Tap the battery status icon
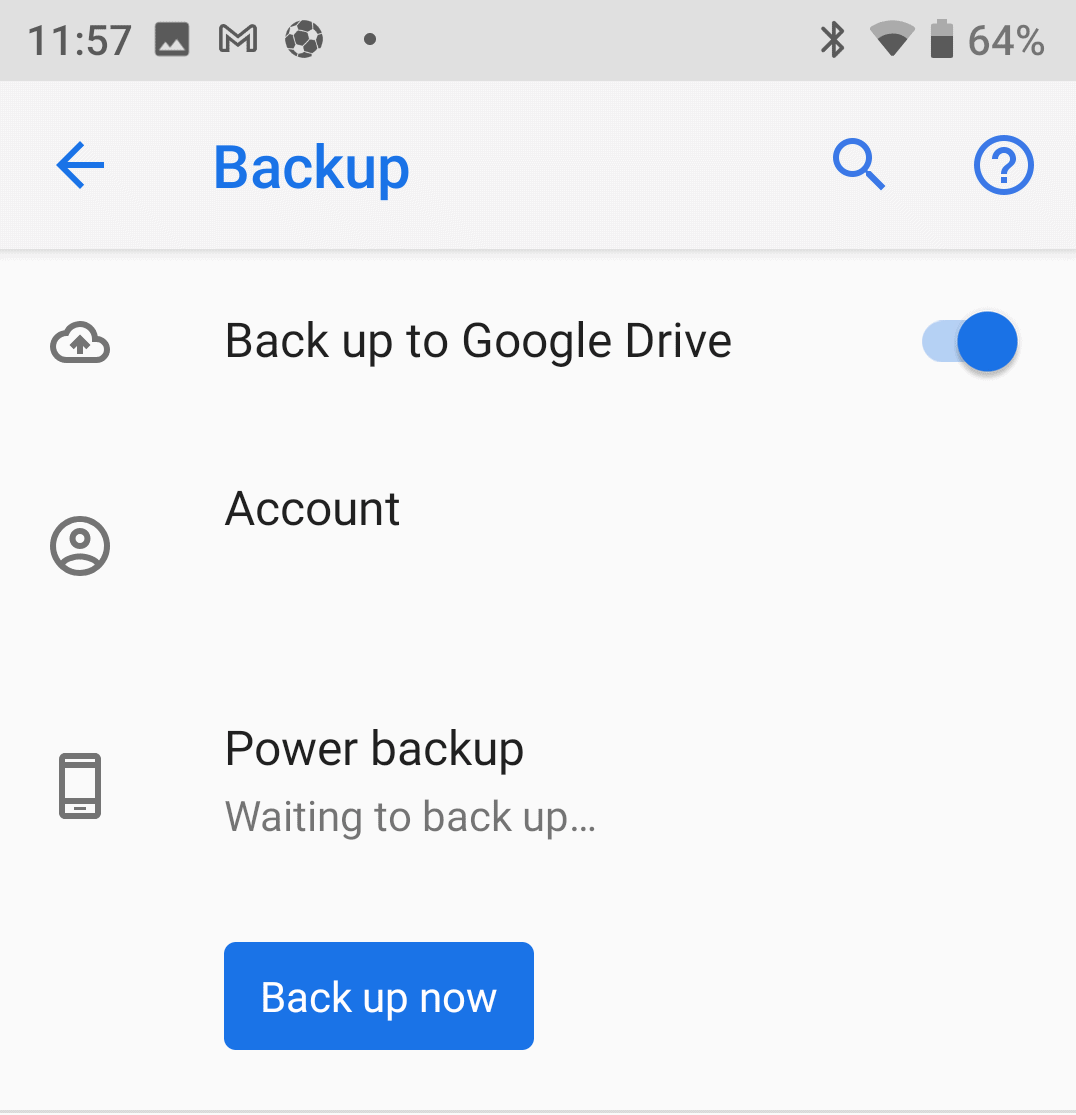The width and height of the screenshot is (1076, 1115). coord(942,39)
